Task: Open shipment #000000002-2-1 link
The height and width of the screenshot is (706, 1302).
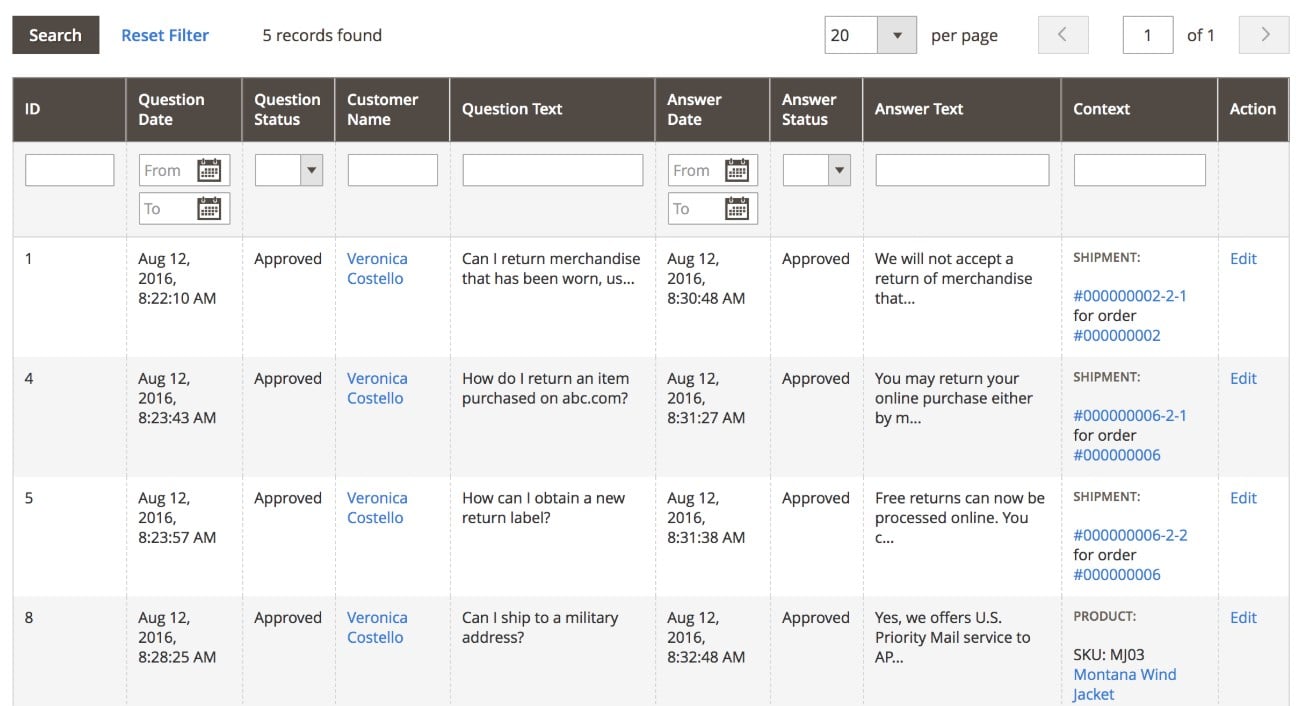Action: point(1130,296)
